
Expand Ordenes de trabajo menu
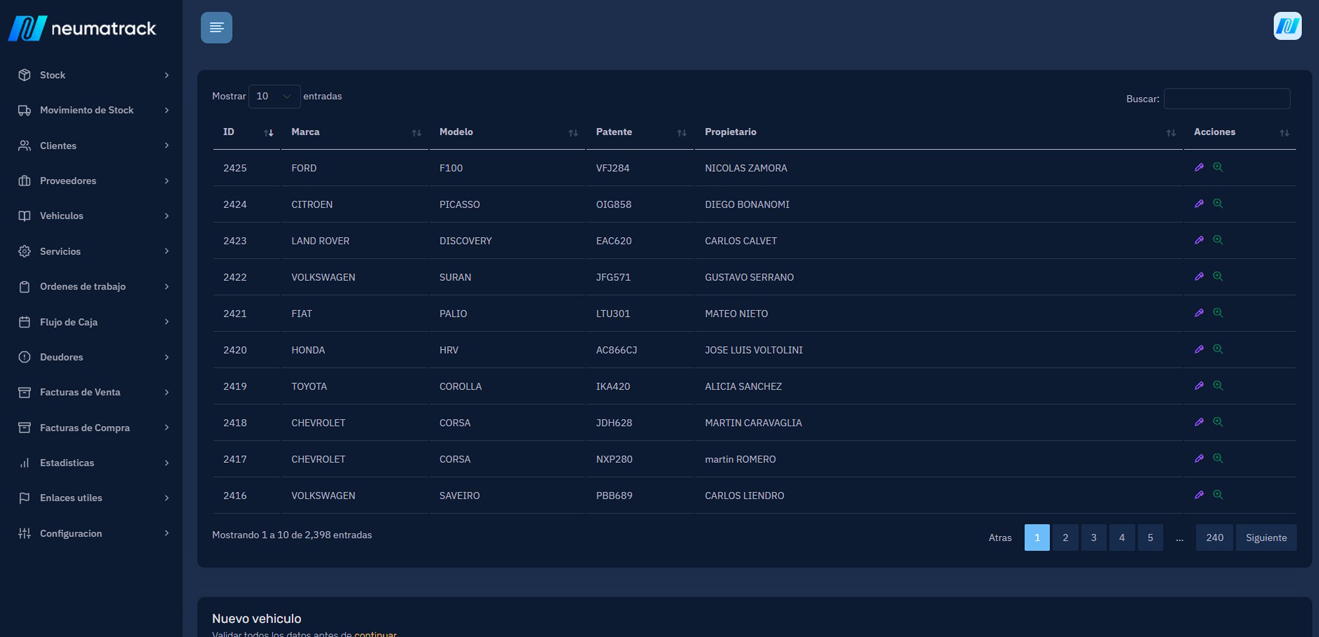click(x=93, y=287)
